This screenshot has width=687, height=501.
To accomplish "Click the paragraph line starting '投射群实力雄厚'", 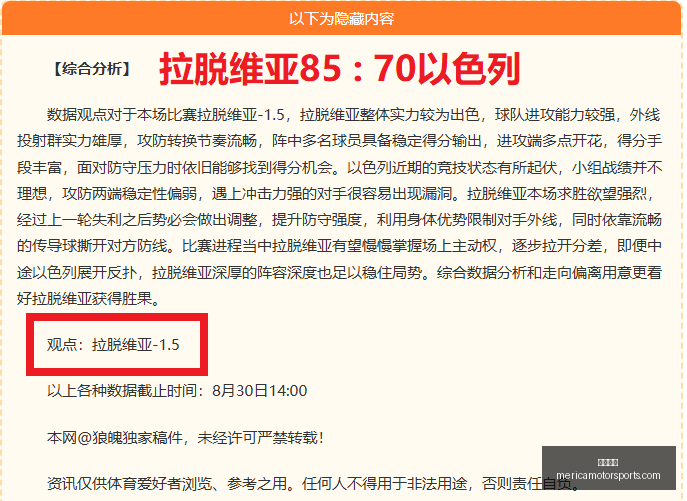I will 339,141.
